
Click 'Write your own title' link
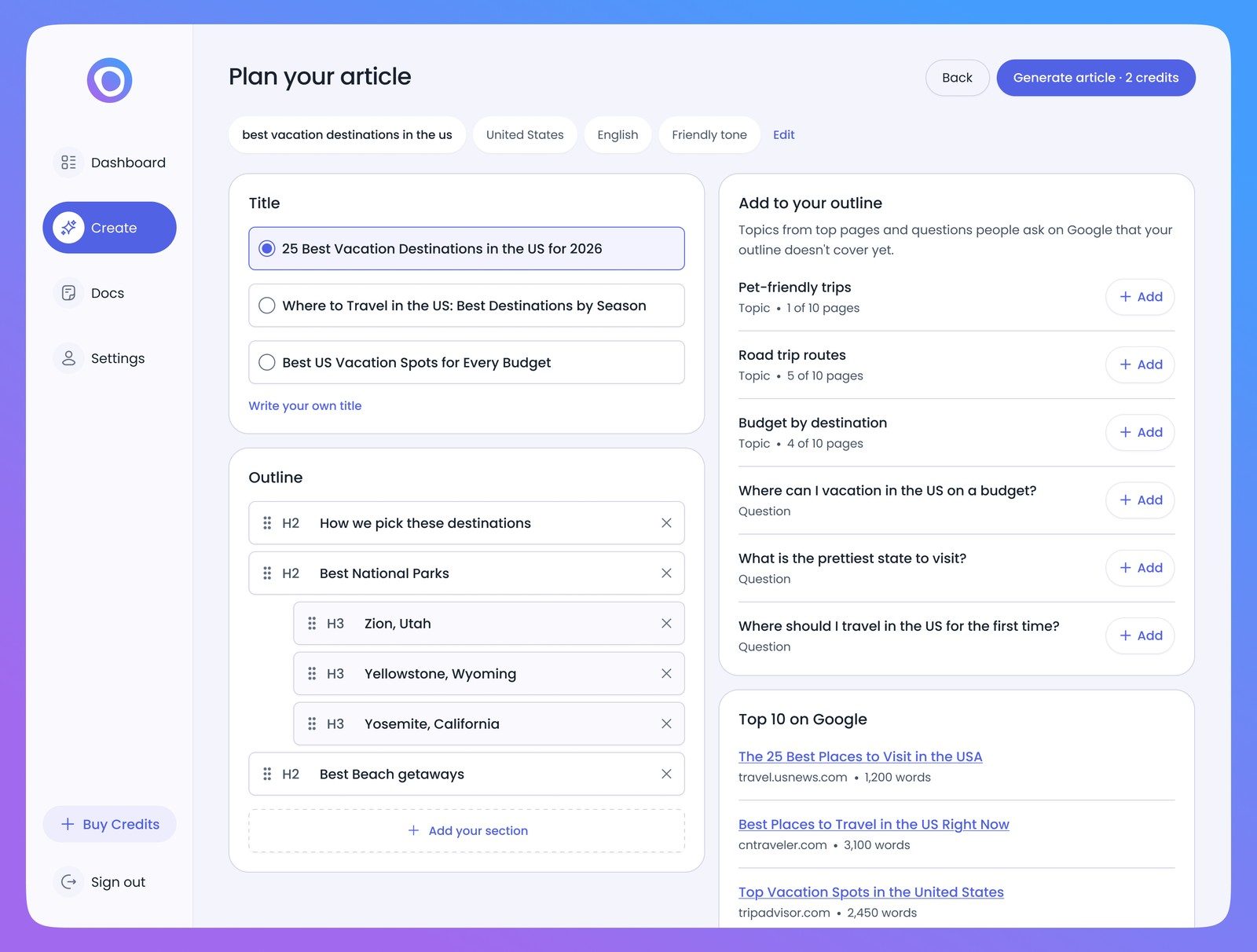[x=305, y=406]
